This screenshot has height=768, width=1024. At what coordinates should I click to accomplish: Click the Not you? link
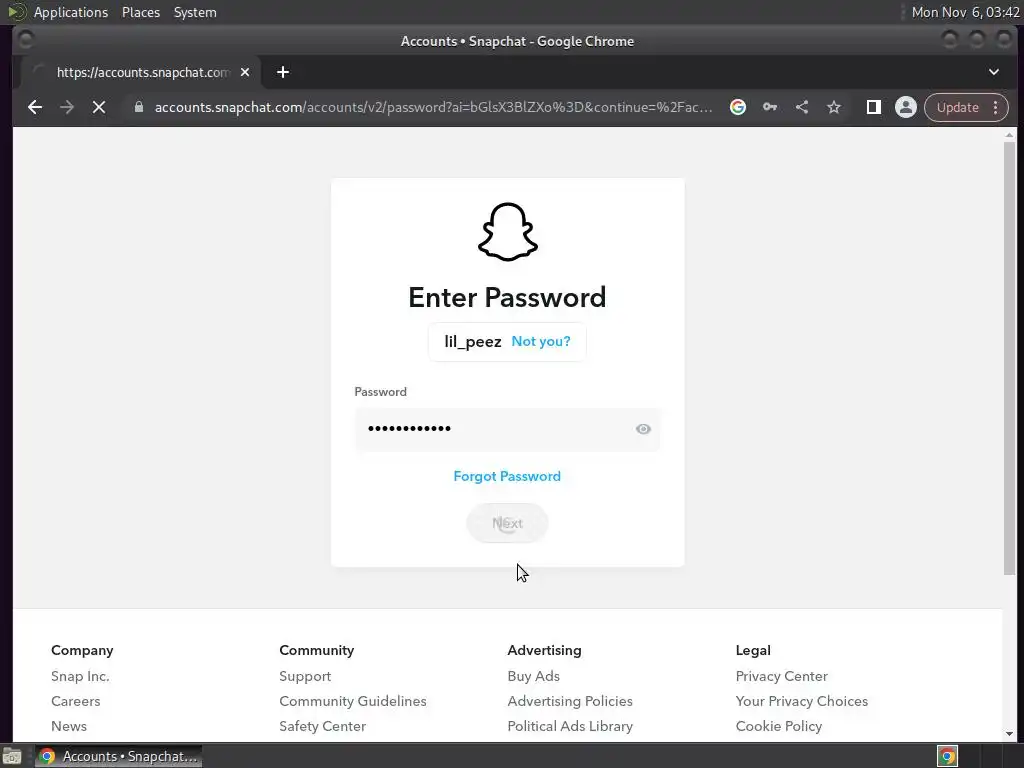click(541, 342)
